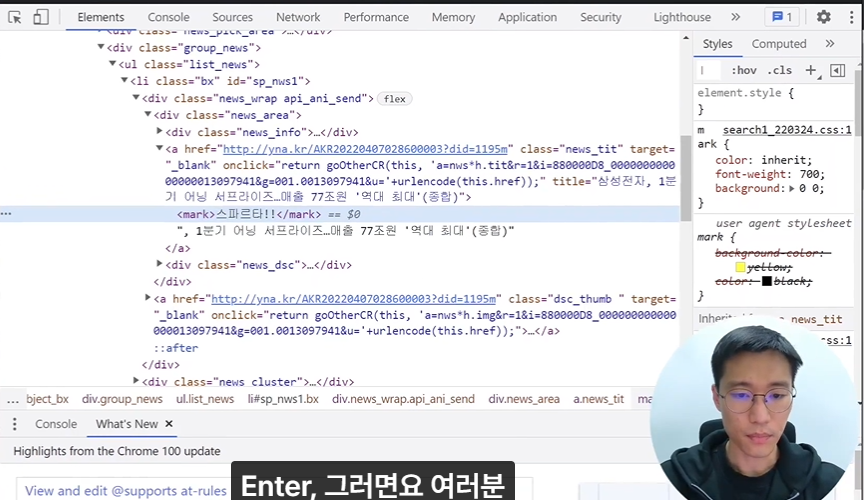Viewport: 864px width, 500px height.
Task: Collapse the div class="group_news" node
Action: pyautogui.click(x=101, y=47)
